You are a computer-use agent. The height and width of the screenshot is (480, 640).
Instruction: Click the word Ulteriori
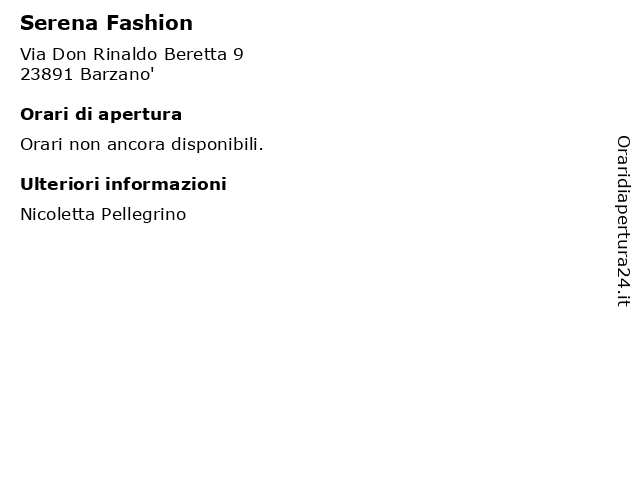tap(59, 184)
